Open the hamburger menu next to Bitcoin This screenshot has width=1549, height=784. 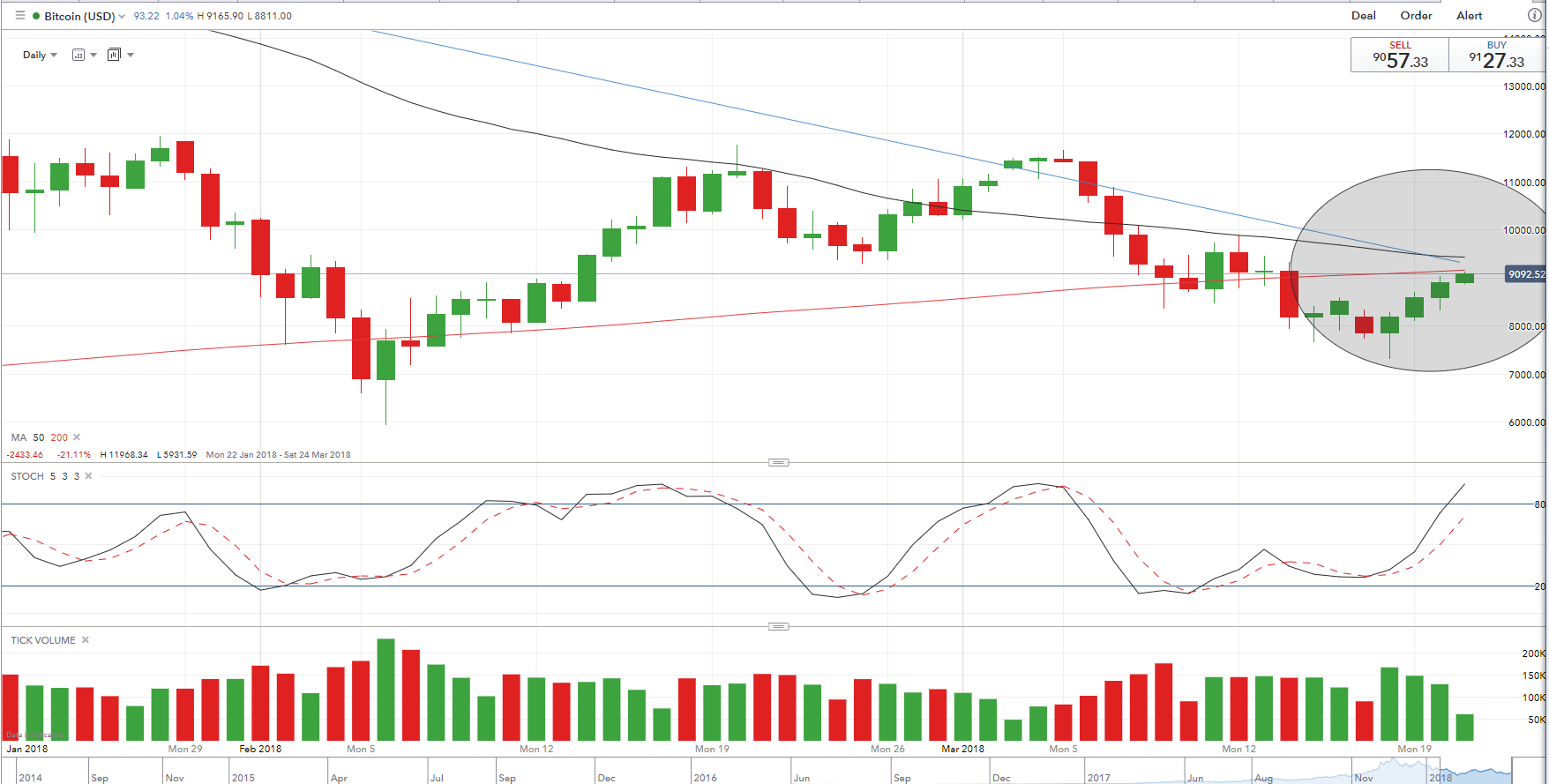pos(19,16)
